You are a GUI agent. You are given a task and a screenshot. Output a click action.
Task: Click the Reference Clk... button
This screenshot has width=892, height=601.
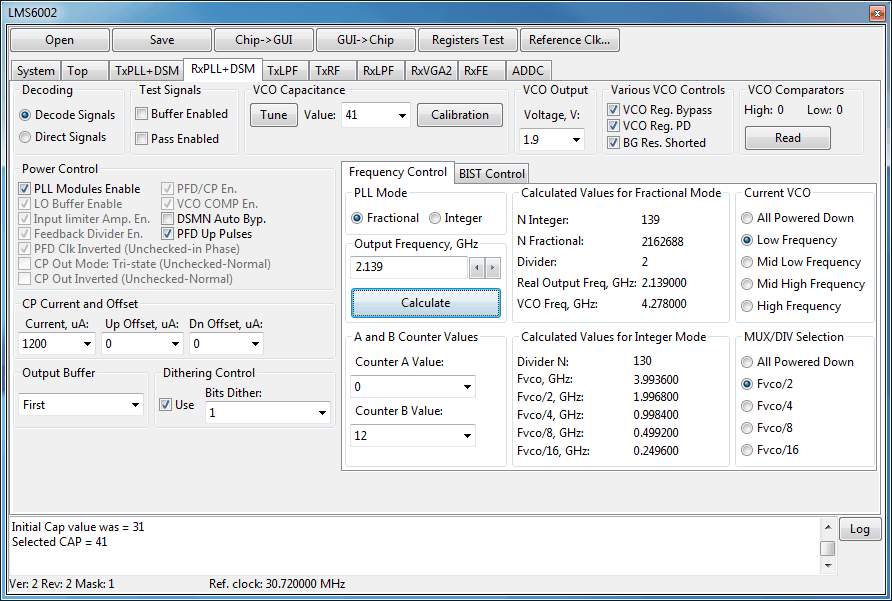click(x=570, y=40)
